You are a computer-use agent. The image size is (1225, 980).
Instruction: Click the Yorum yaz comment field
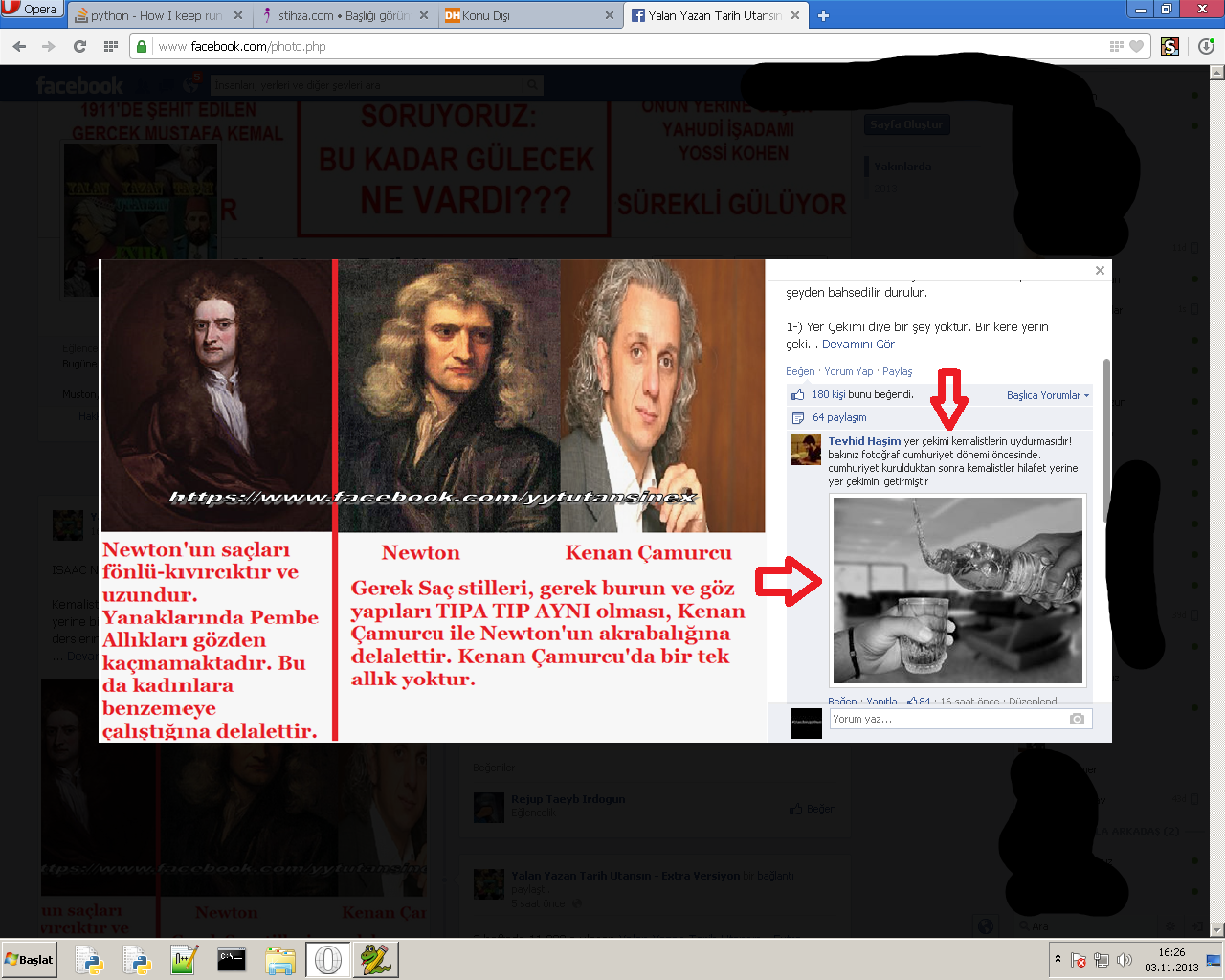click(947, 719)
